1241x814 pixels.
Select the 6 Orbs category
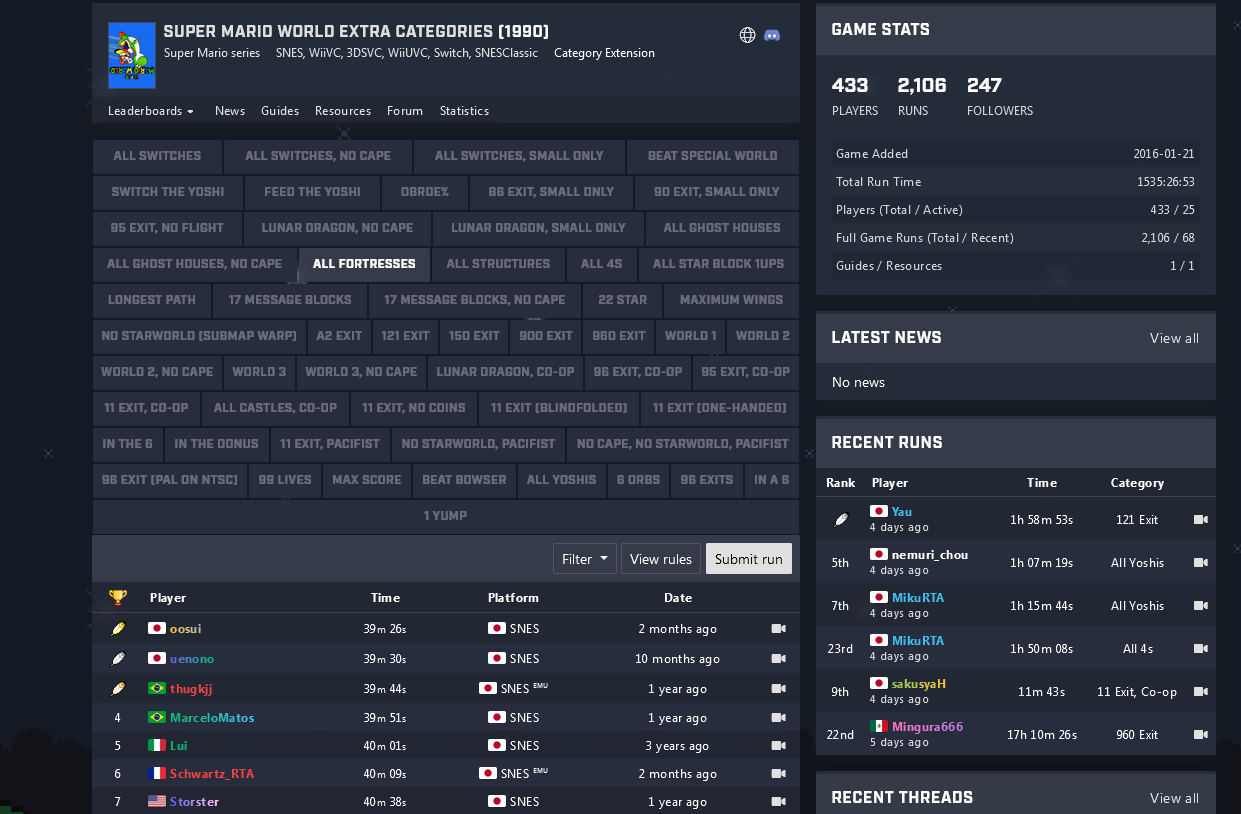pos(638,480)
